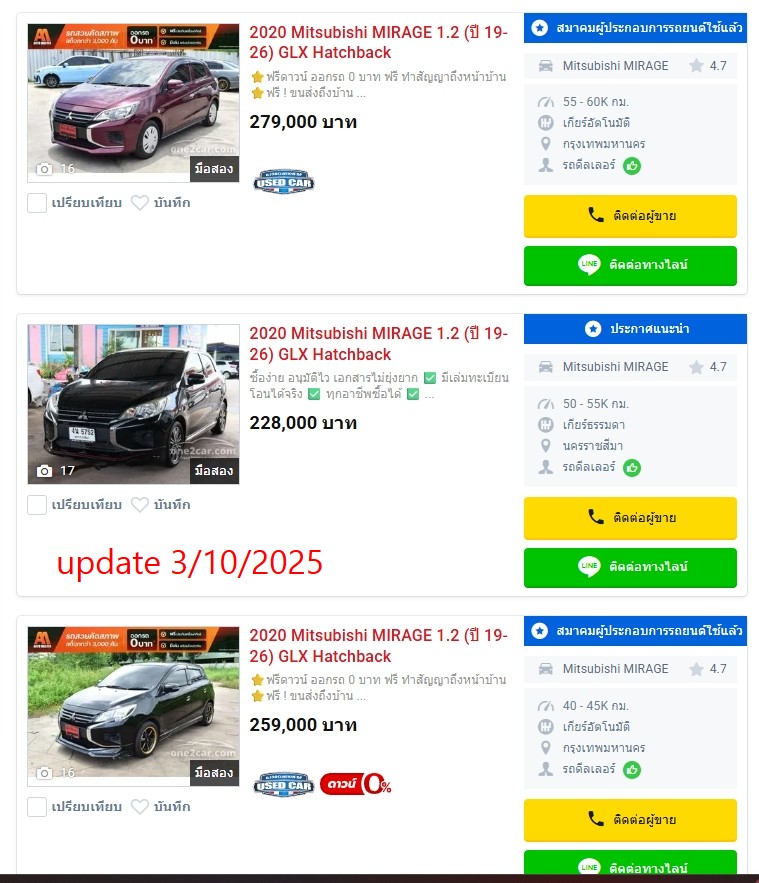Click the heart icon under the 259,000 baht listing

coord(140,806)
